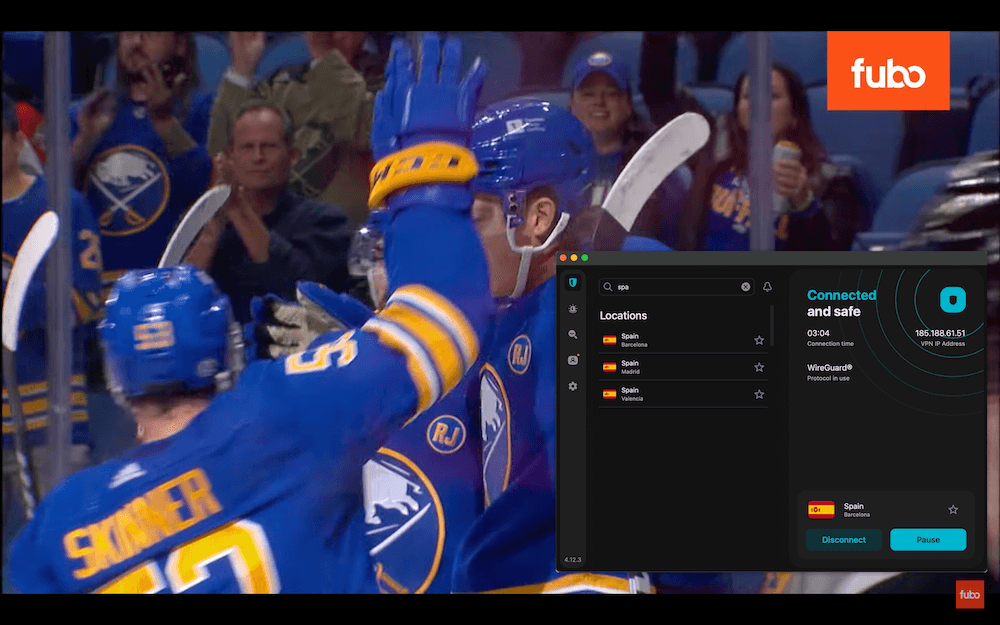Open the Antivirus bug icon in the sidebar

point(573,309)
